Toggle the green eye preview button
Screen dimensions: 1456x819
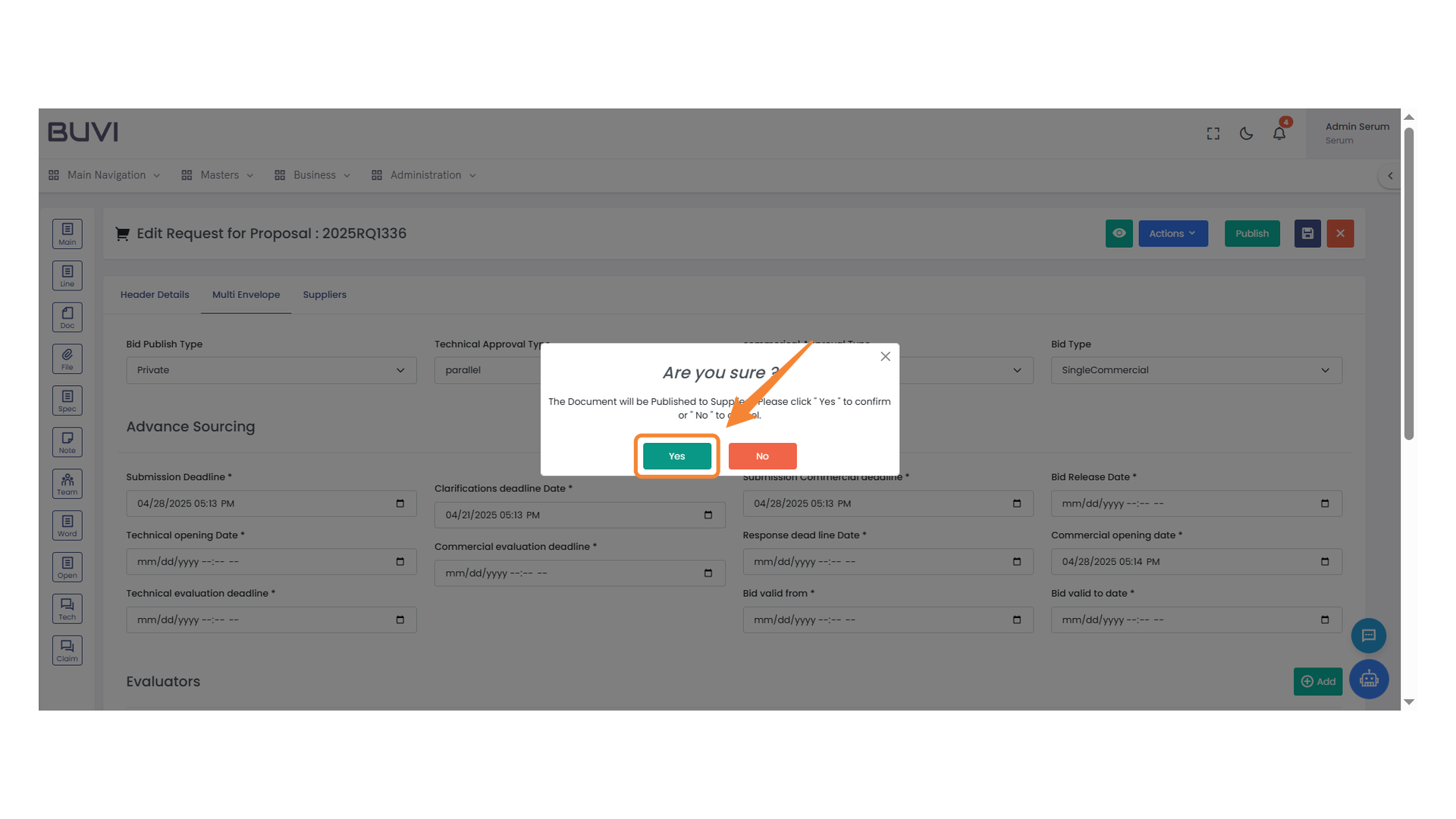pos(1119,234)
